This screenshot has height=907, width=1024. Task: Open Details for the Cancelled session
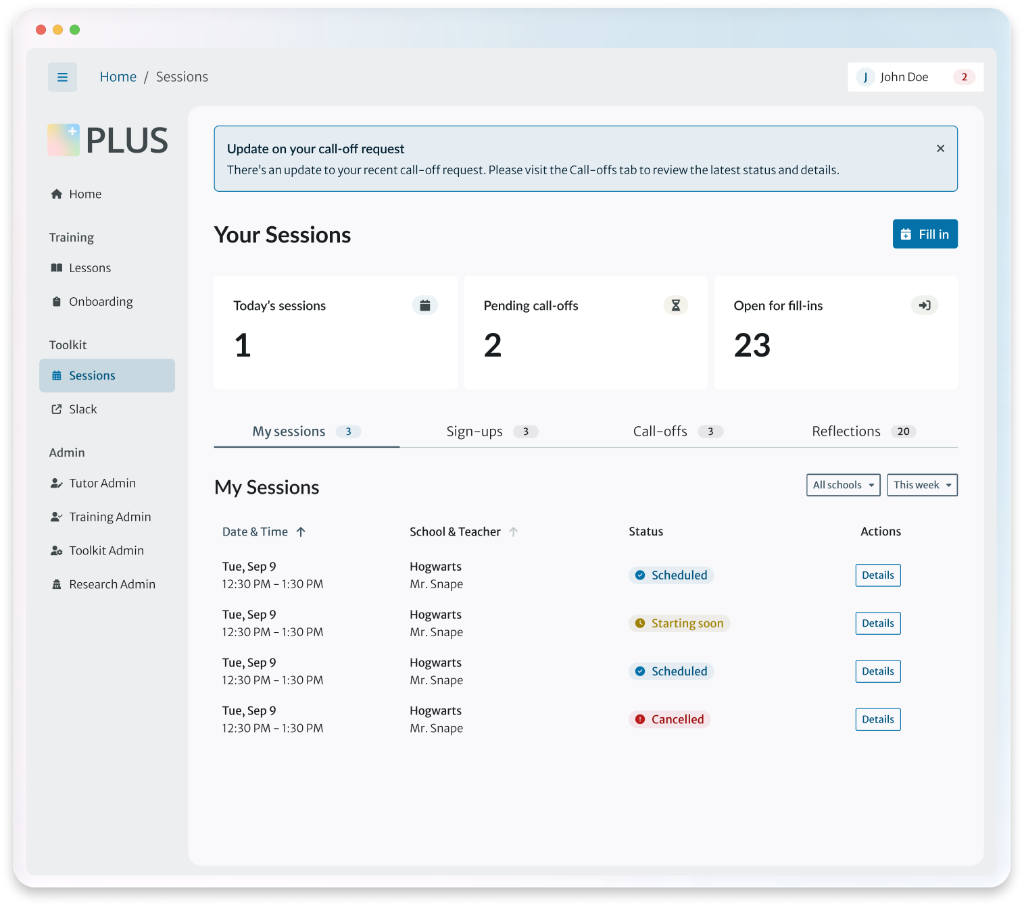tap(878, 720)
